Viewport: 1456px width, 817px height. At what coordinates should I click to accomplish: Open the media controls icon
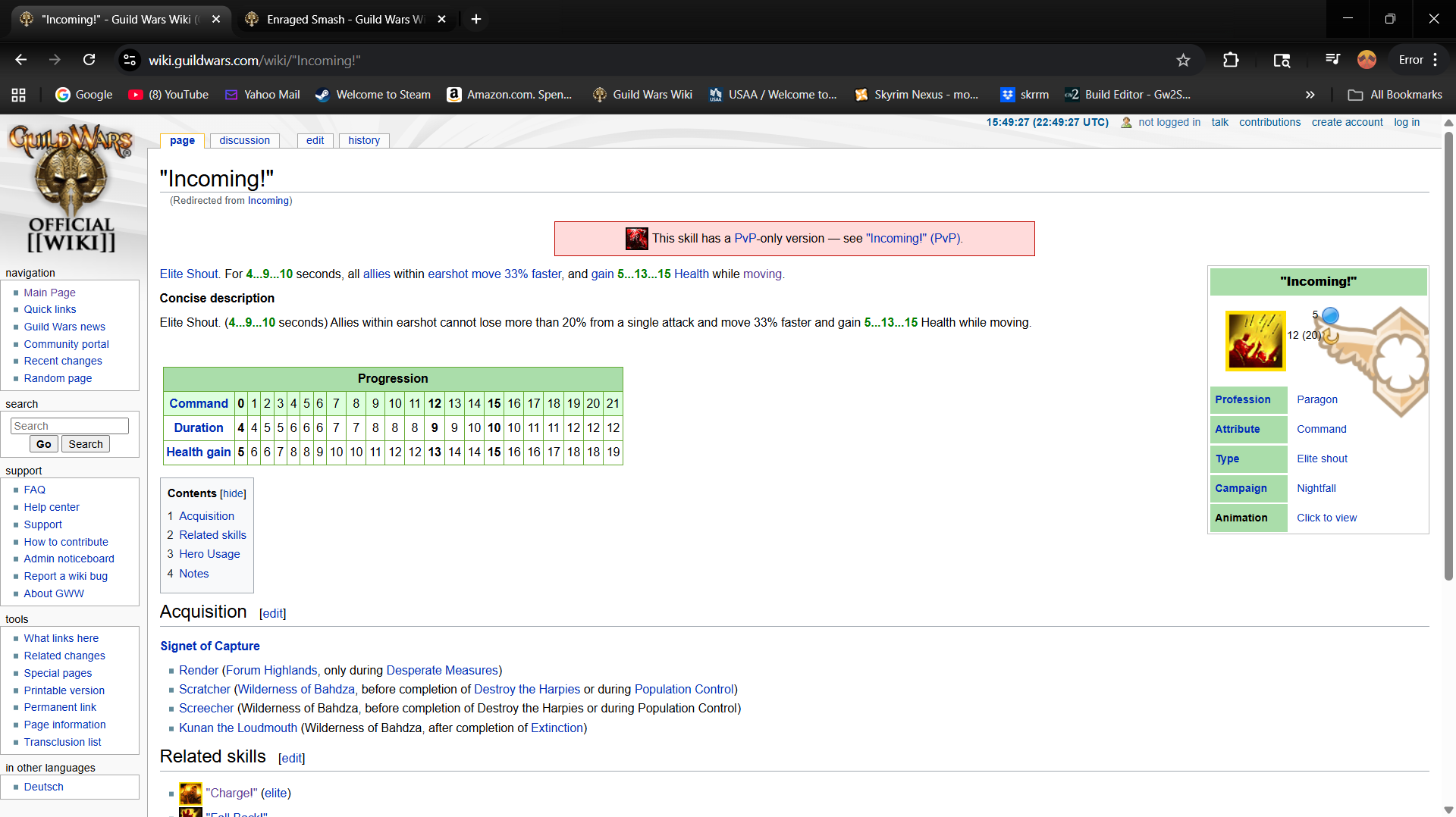1332,60
